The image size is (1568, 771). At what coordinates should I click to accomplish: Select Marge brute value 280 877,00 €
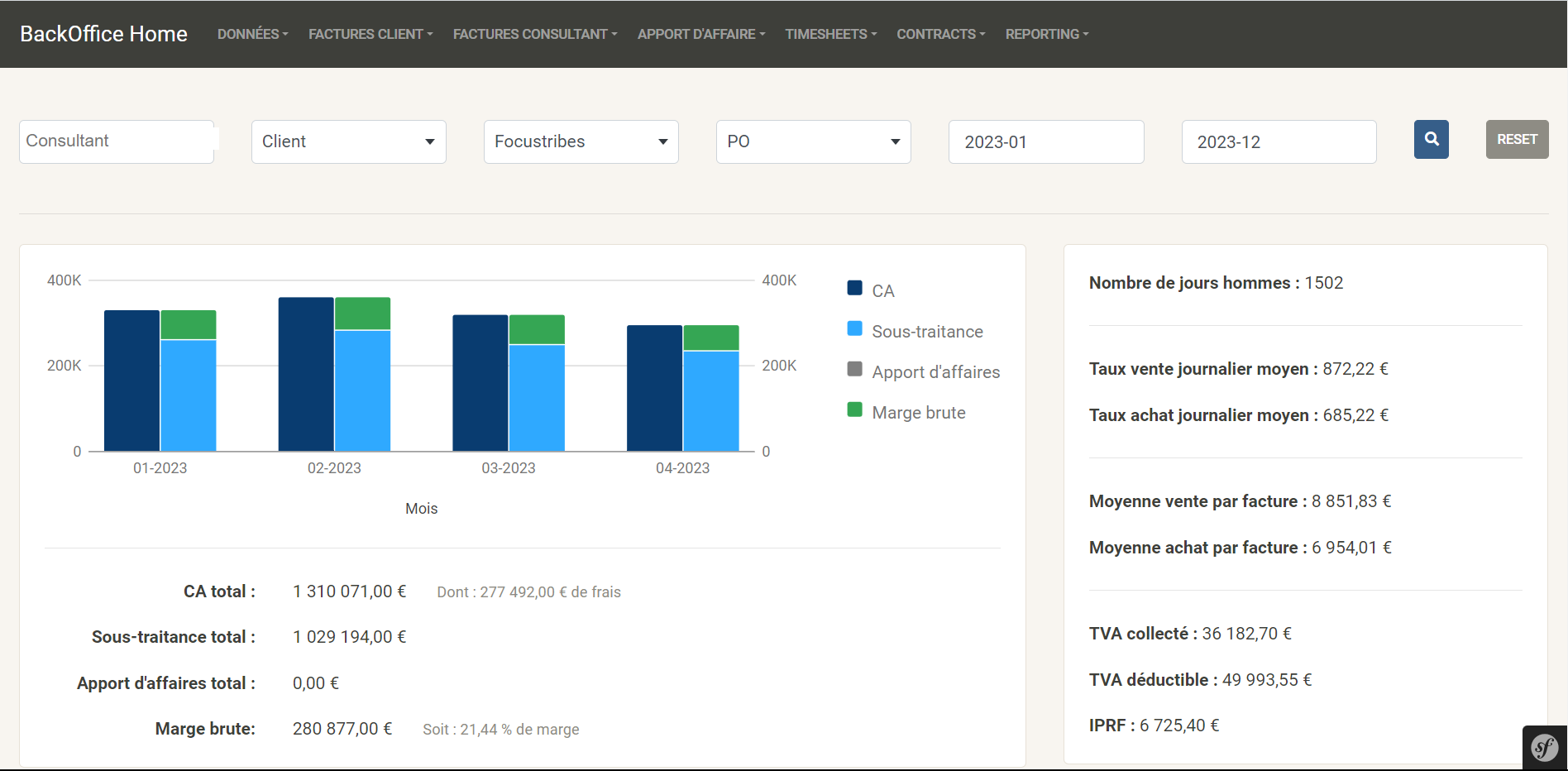(342, 729)
